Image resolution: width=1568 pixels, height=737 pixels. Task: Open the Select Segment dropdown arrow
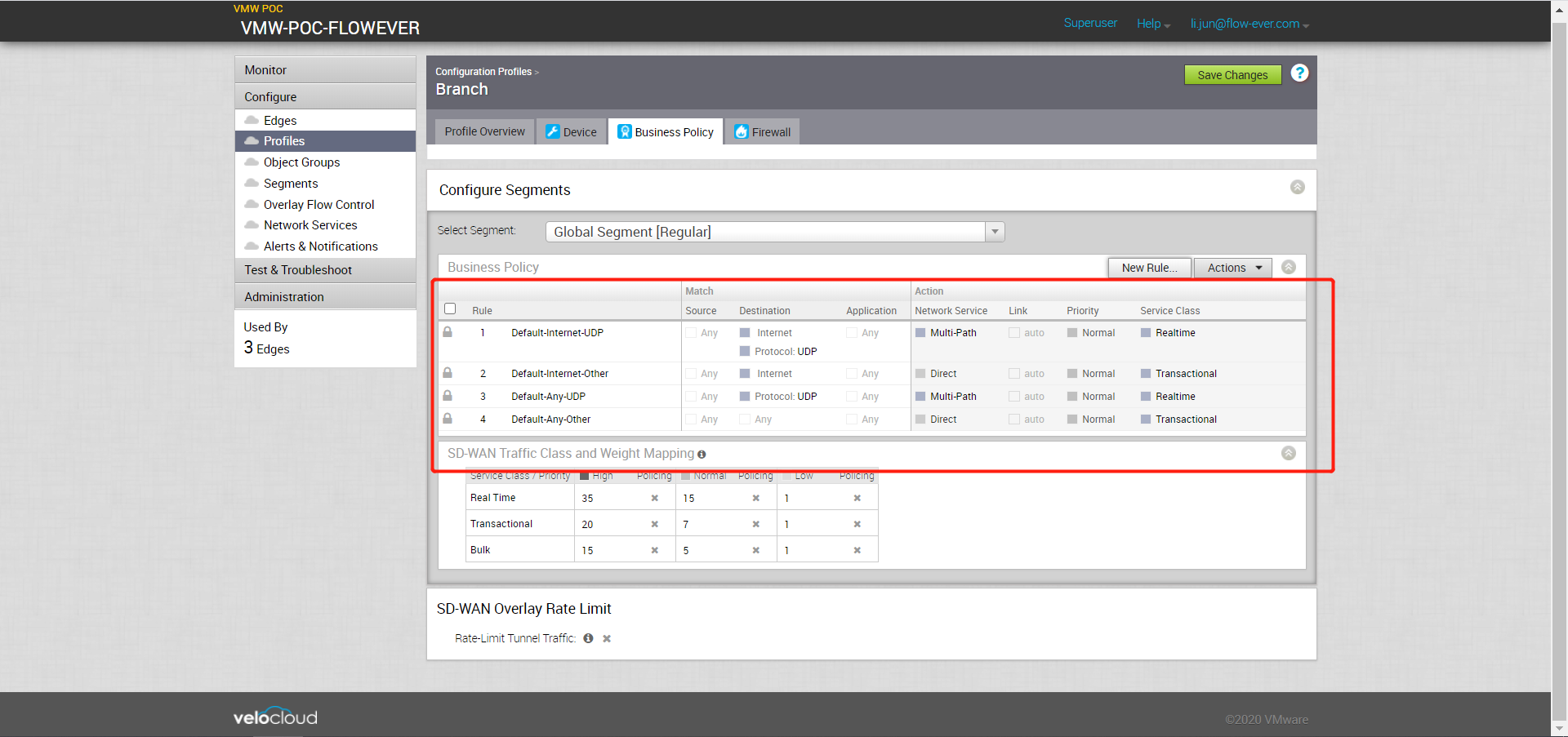tap(995, 232)
